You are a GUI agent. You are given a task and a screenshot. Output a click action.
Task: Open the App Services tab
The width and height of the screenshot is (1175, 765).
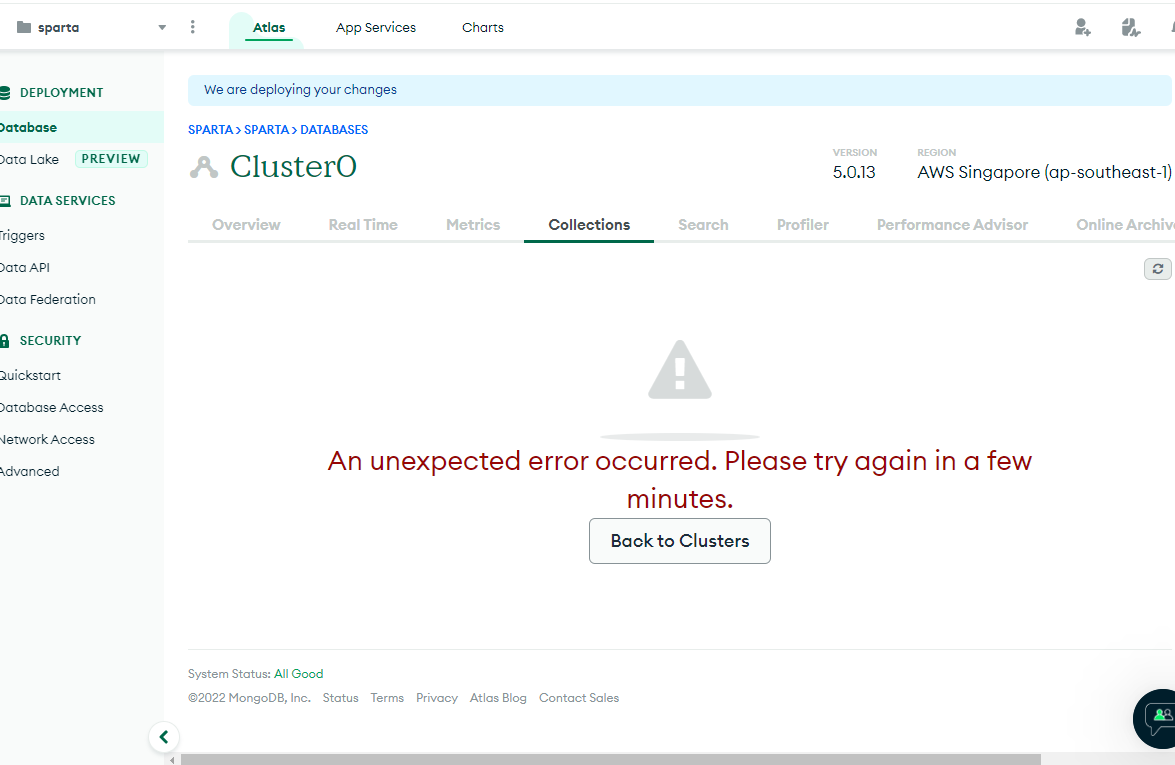pyautogui.click(x=375, y=28)
